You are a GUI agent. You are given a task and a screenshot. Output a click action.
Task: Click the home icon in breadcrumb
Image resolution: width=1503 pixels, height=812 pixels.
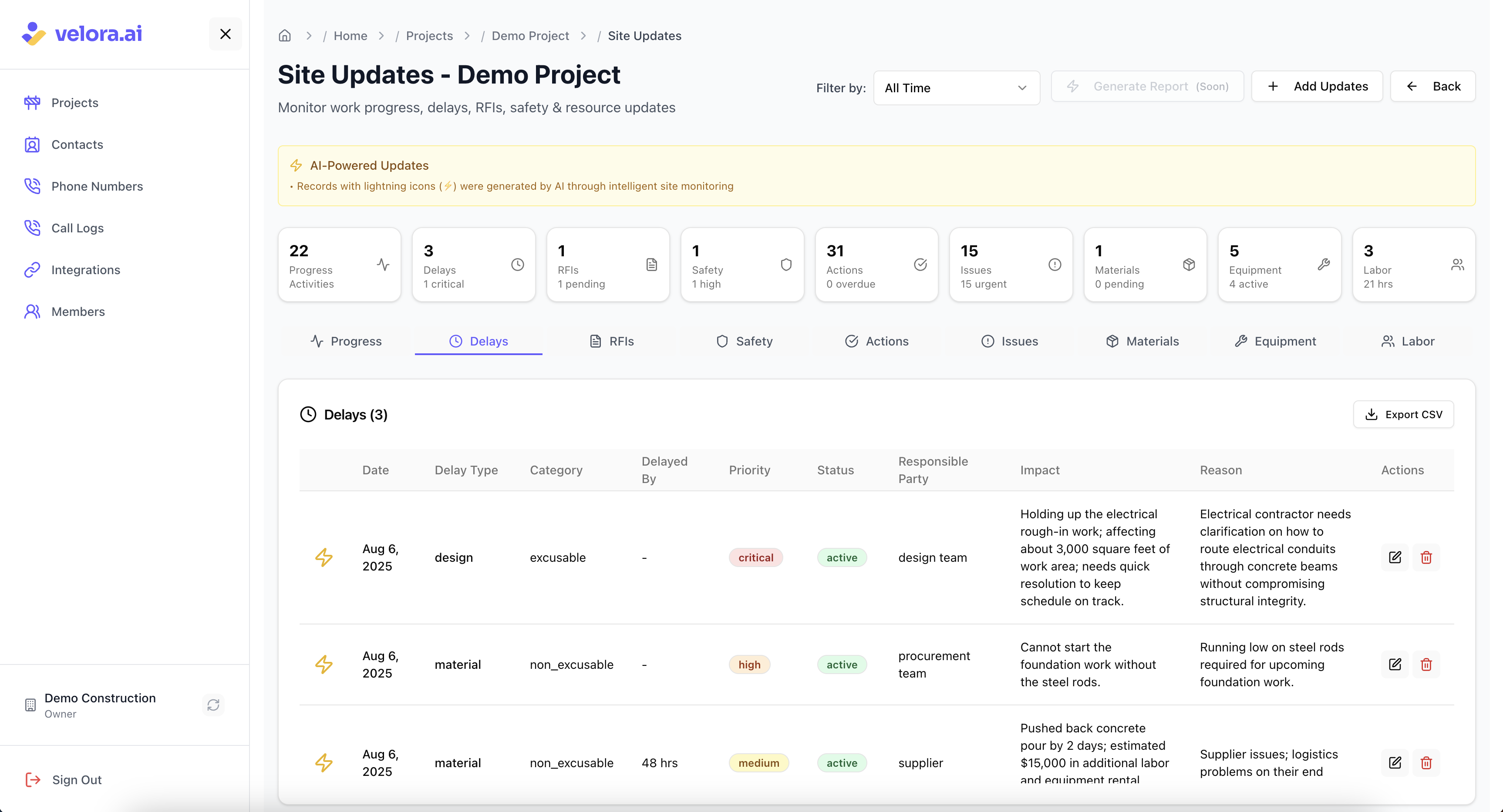[285, 36]
